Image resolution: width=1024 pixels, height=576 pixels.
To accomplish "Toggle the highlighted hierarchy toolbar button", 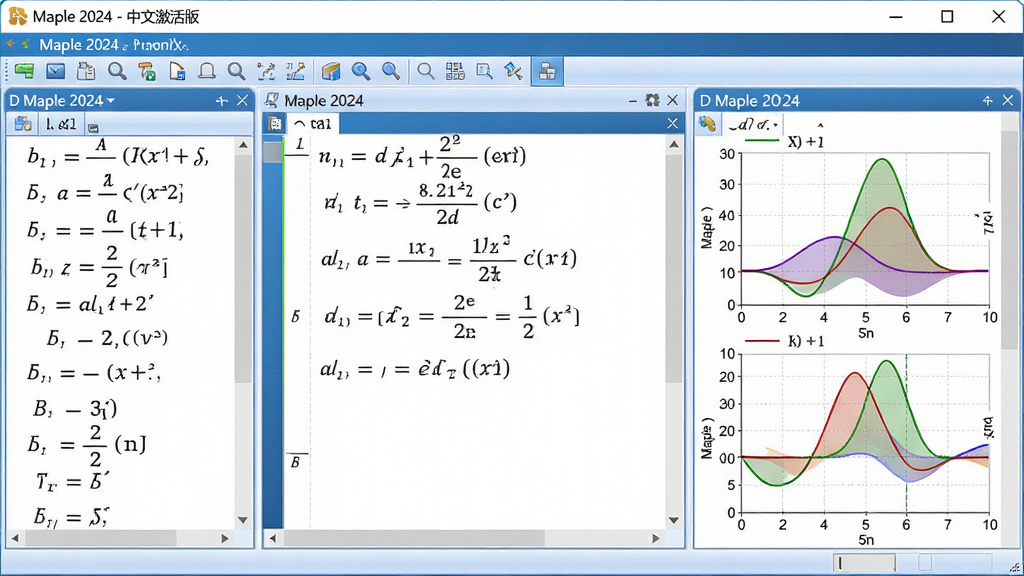I will pyautogui.click(x=547, y=71).
